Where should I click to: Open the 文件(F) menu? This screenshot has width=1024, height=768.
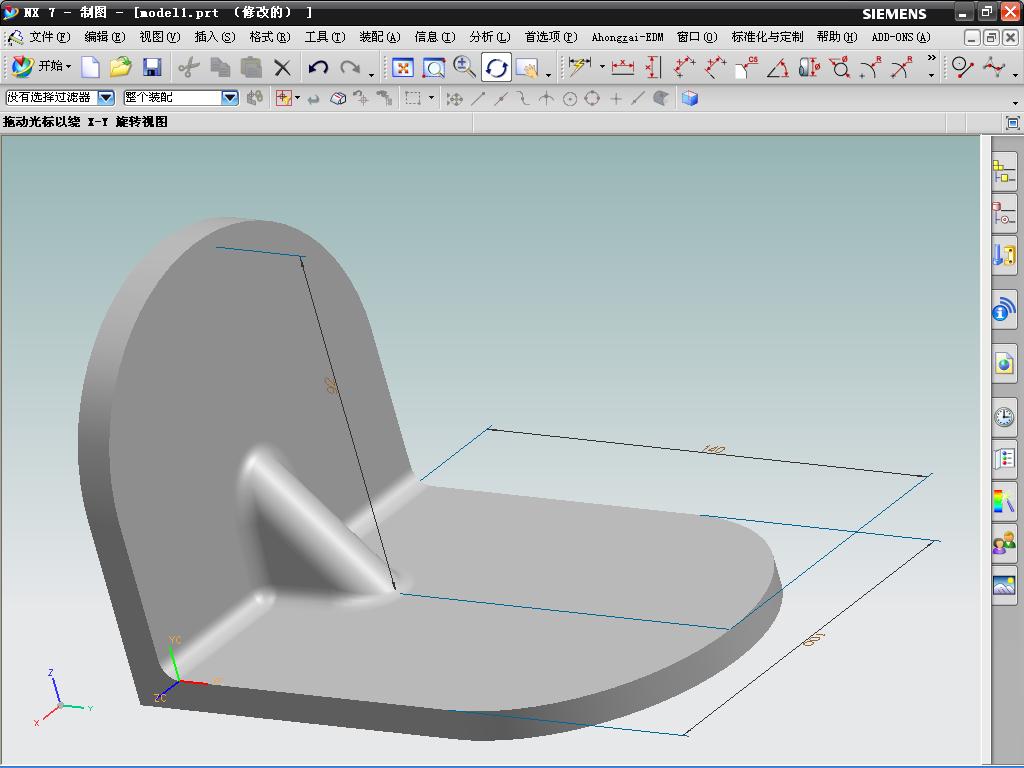point(49,37)
